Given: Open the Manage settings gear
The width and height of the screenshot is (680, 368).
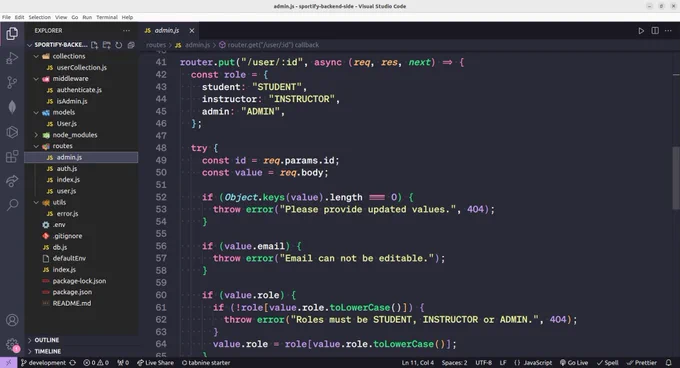Looking at the screenshot, I should (12, 345).
